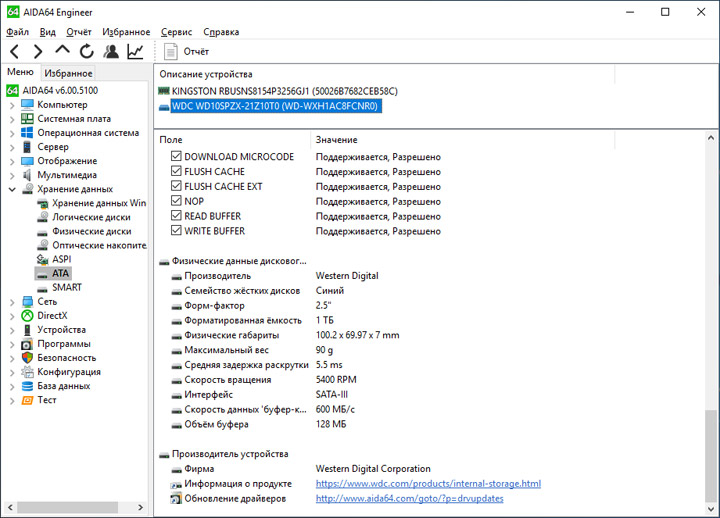
Task: Go back with the left arrow toolbar button
Action: [14, 51]
